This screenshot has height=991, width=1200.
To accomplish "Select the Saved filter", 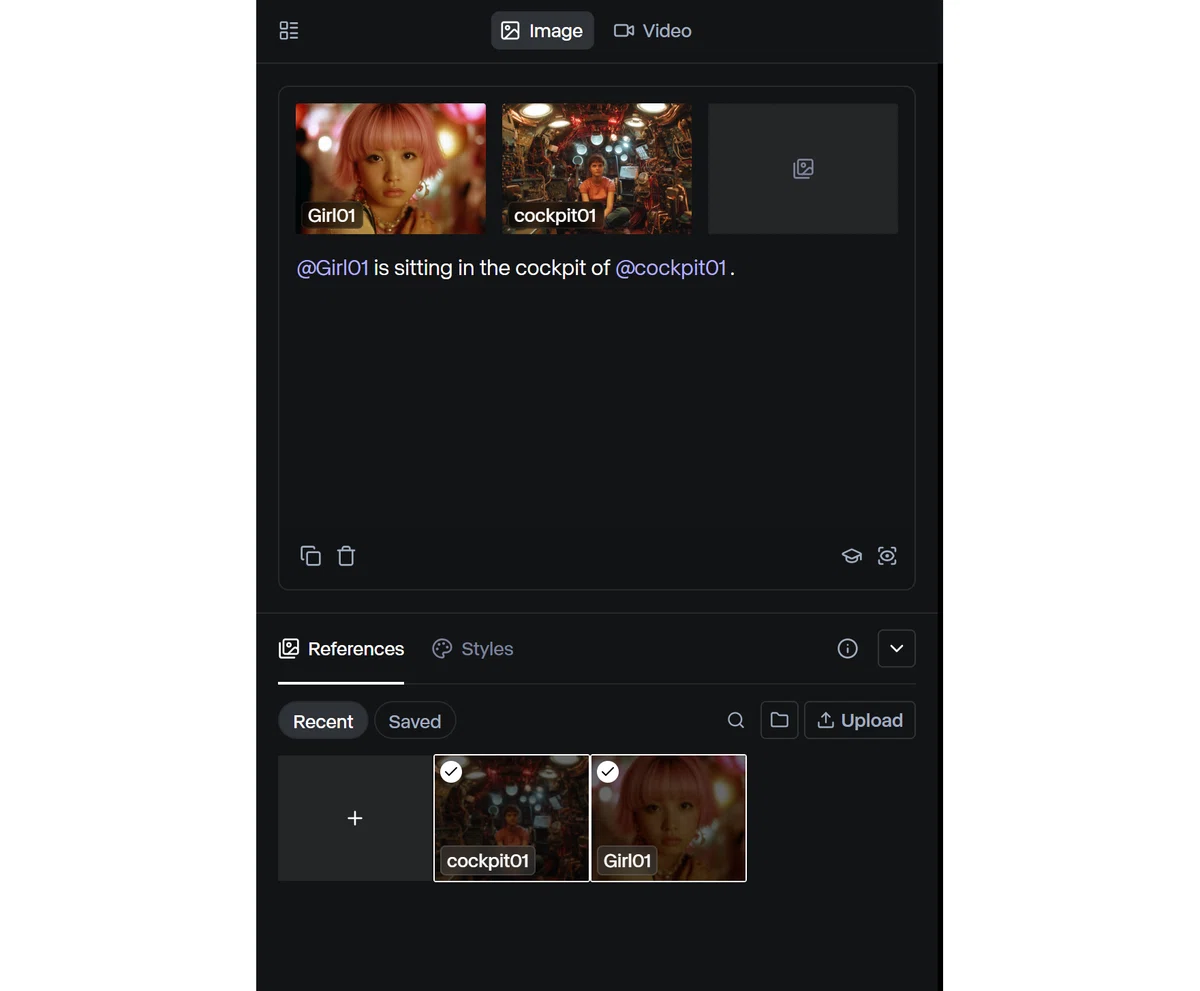I will click(x=415, y=721).
